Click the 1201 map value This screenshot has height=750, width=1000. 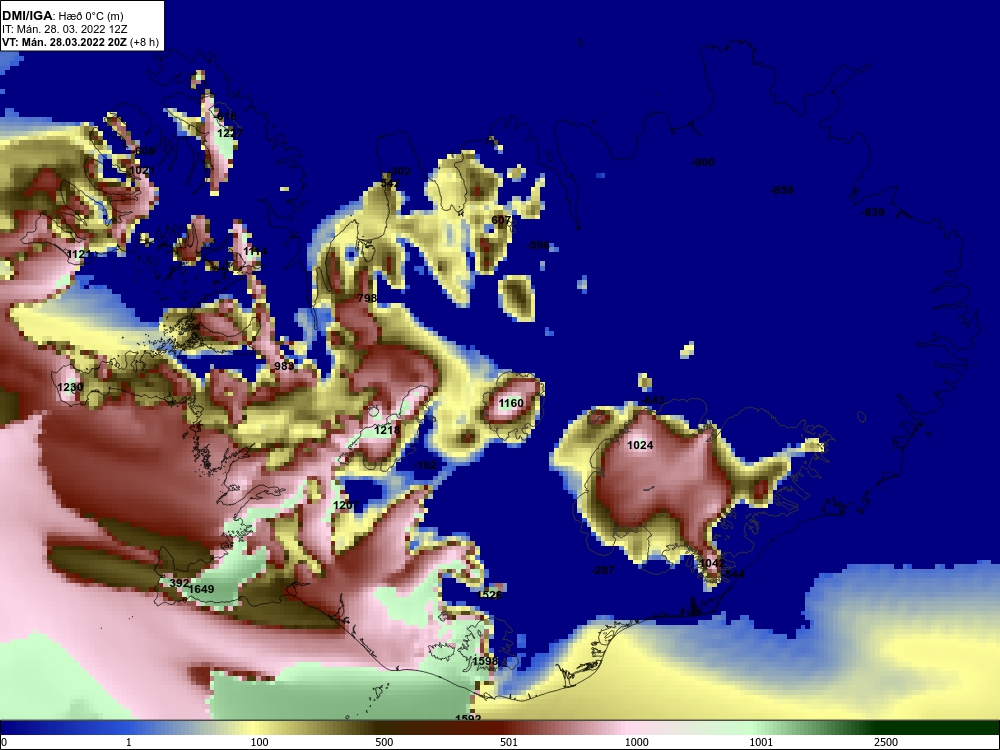(x=346, y=505)
